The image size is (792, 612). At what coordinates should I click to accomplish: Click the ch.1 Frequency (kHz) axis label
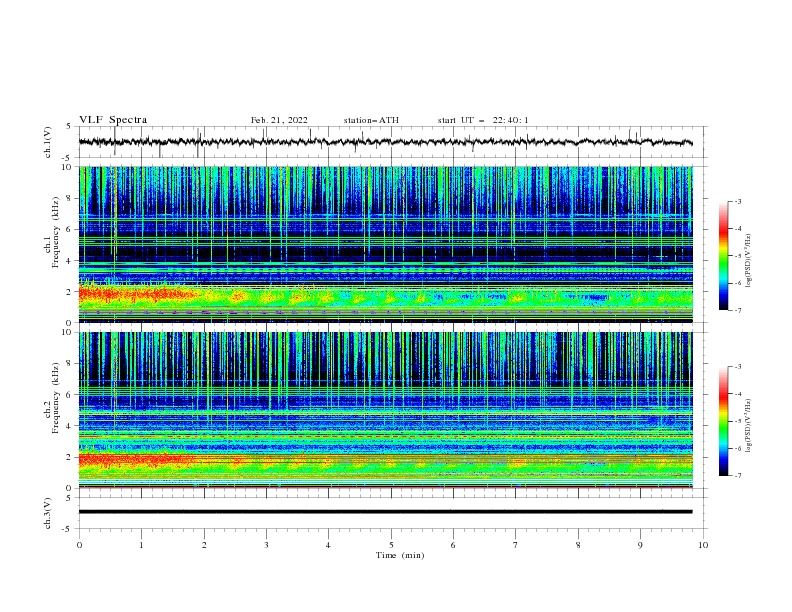pyautogui.click(x=52, y=233)
